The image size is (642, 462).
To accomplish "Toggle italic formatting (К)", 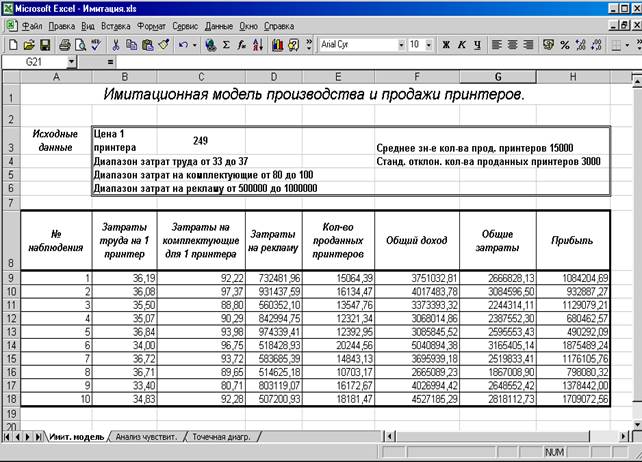I will point(461,45).
